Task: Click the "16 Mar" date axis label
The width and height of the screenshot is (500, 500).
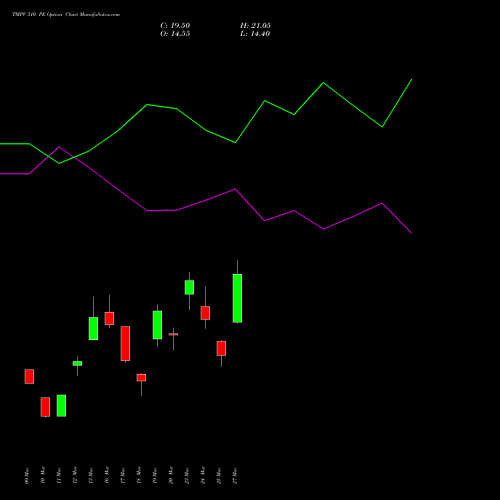Action: (x=107, y=476)
